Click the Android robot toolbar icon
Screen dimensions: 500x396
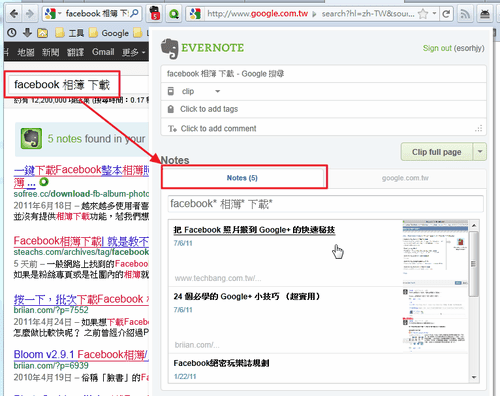pos(485,14)
